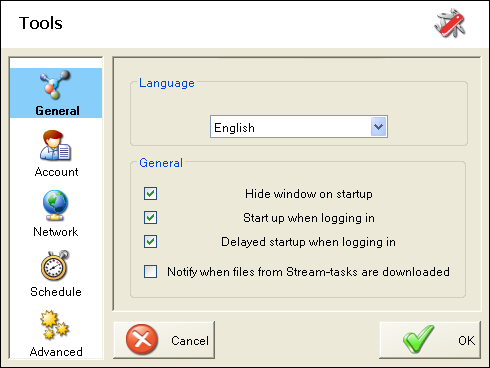
Task: Click the Hide window on startup label
Action: pos(309,194)
